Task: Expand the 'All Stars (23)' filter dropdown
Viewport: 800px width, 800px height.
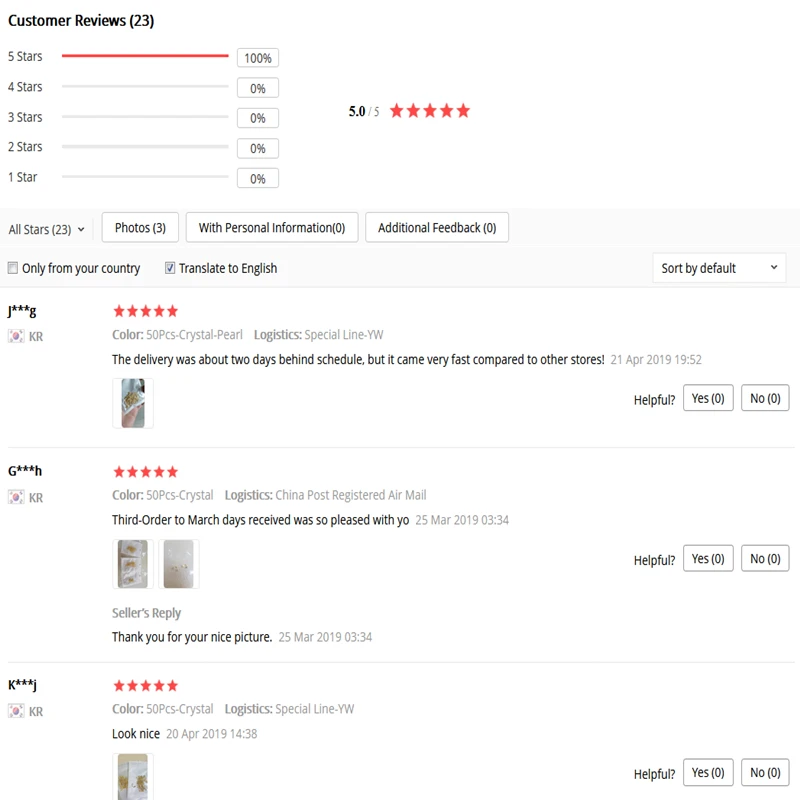Action: coord(47,229)
